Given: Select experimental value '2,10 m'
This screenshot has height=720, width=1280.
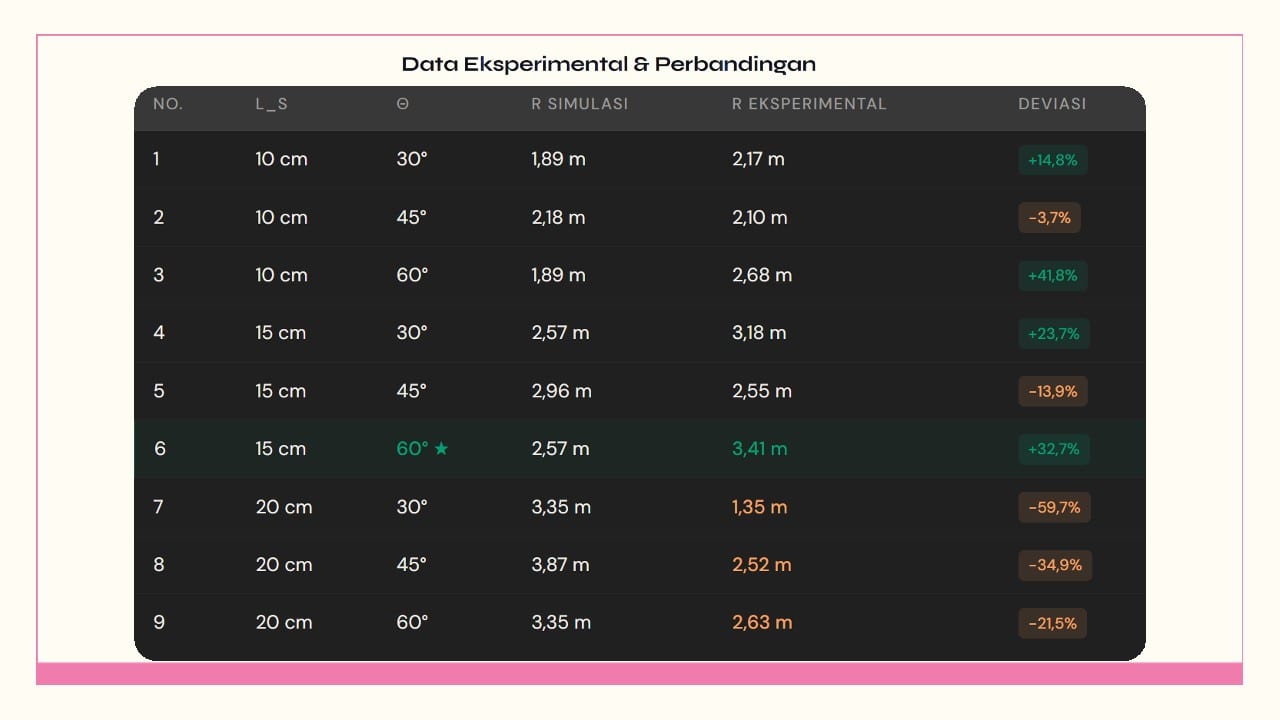Looking at the screenshot, I should [760, 217].
